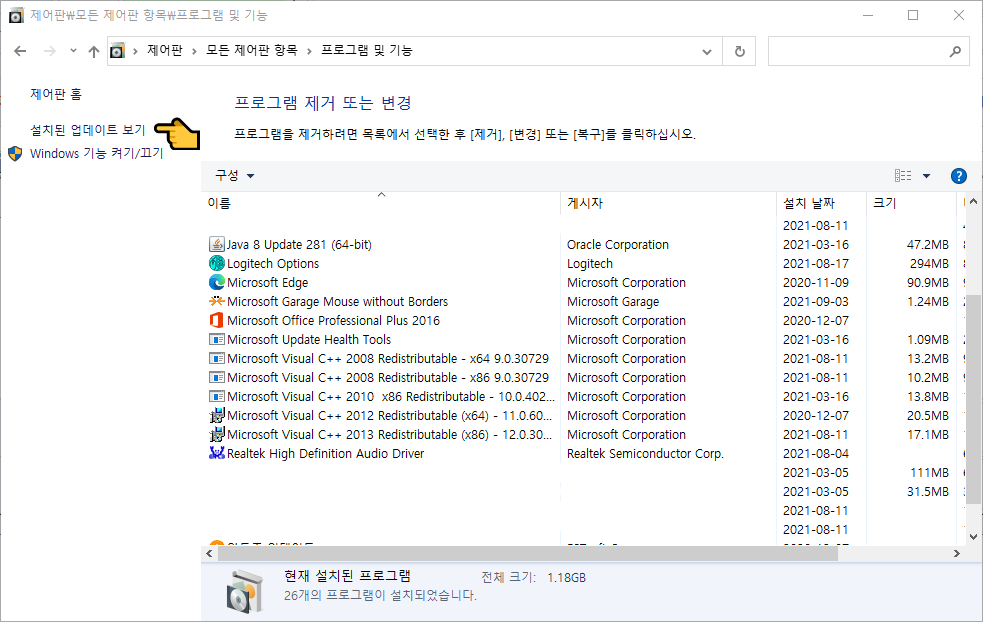Image resolution: width=983 pixels, height=622 pixels.
Task: Click the Microsoft Office 2016 icon
Action: click(x=216, y=320)
